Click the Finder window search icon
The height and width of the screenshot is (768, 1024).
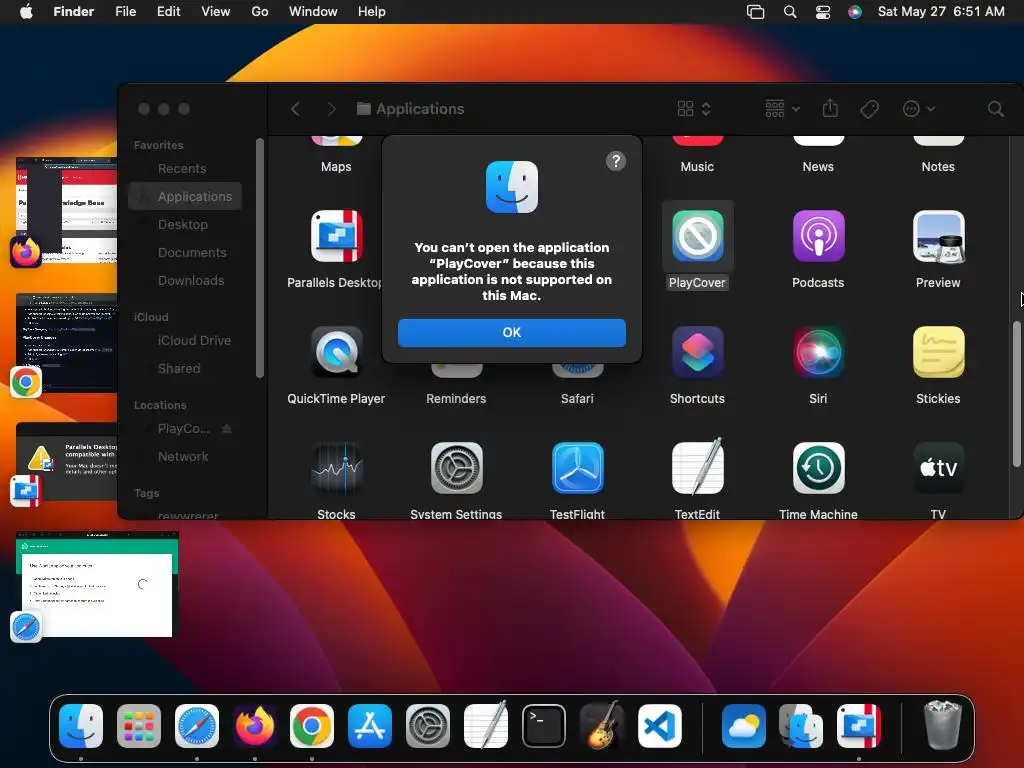pos(995,109)
